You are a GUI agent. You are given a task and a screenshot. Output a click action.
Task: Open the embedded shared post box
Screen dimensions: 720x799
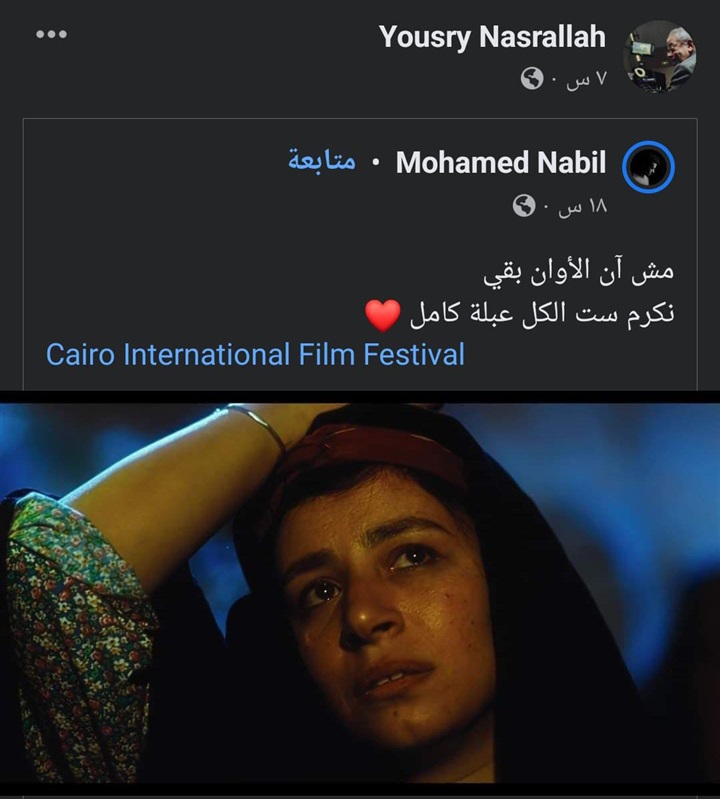(x=360, y=255)
